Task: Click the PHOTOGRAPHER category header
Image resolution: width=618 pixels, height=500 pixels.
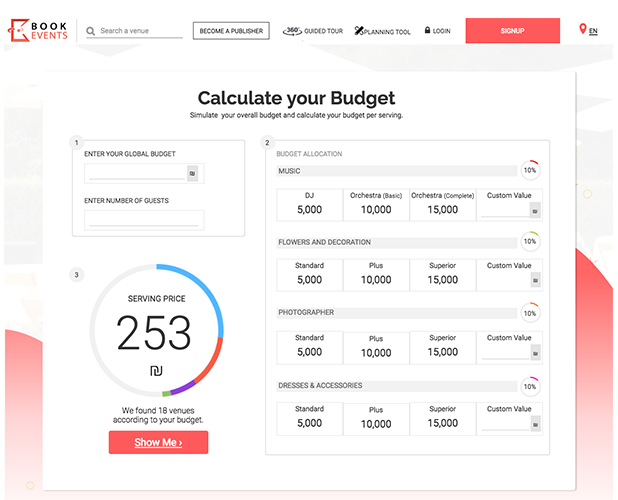Action: pos(396,312)
